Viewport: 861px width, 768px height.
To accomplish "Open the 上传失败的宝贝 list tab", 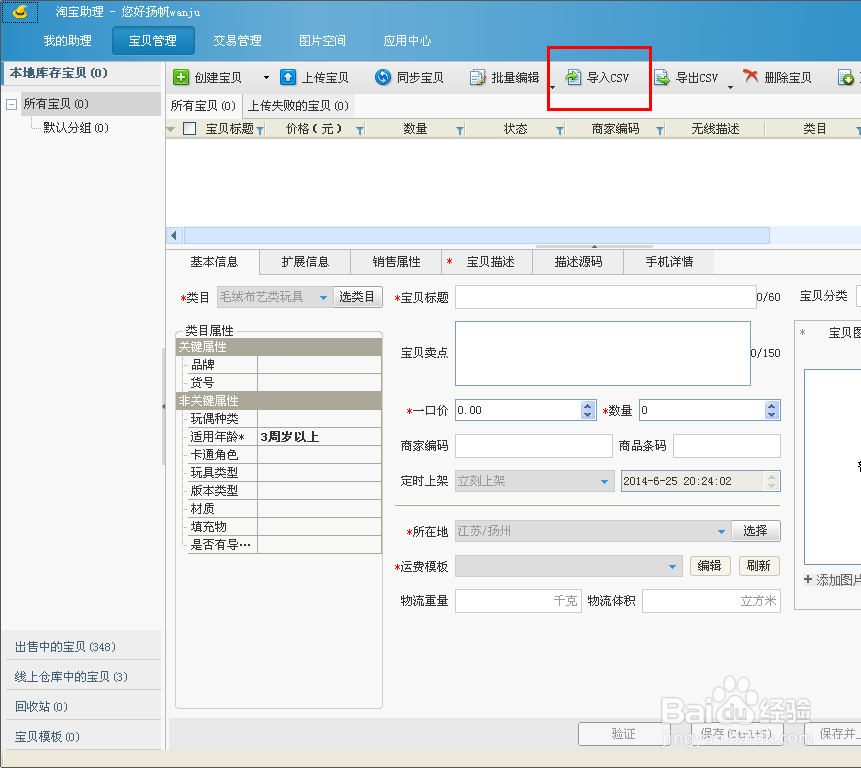I will pyautogui.click(x=298, y=105).
